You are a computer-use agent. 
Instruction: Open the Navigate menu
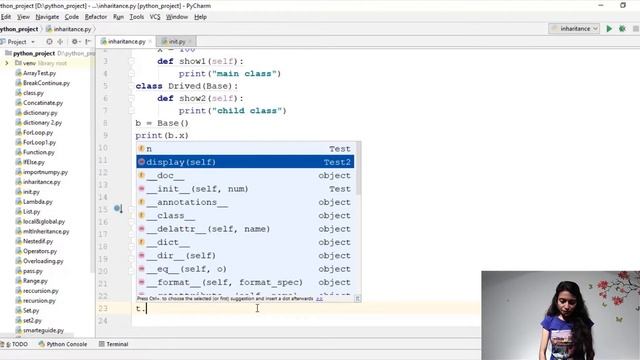(47, 17)
